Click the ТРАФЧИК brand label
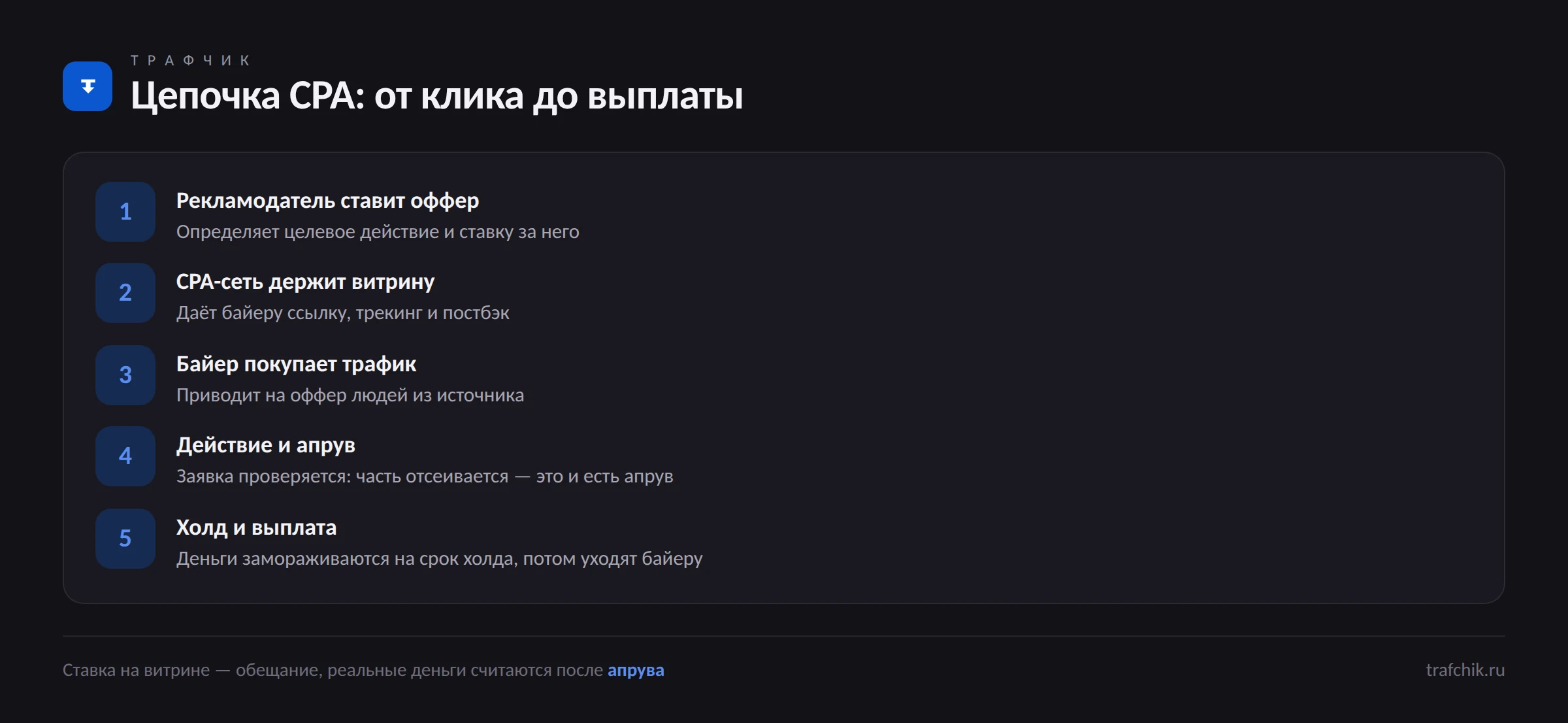The height and width of the screenshot is (723, 1568). click(191, 61)
